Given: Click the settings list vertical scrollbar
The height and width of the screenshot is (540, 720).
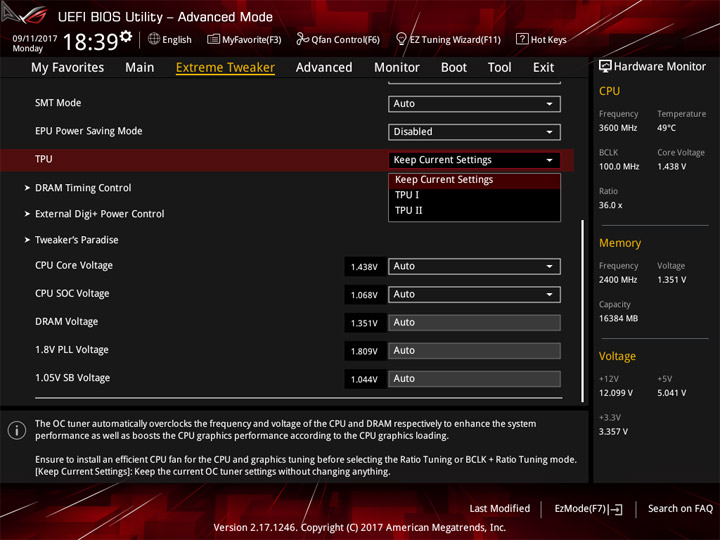Looking at the screenshot, I should coord(582,311).
